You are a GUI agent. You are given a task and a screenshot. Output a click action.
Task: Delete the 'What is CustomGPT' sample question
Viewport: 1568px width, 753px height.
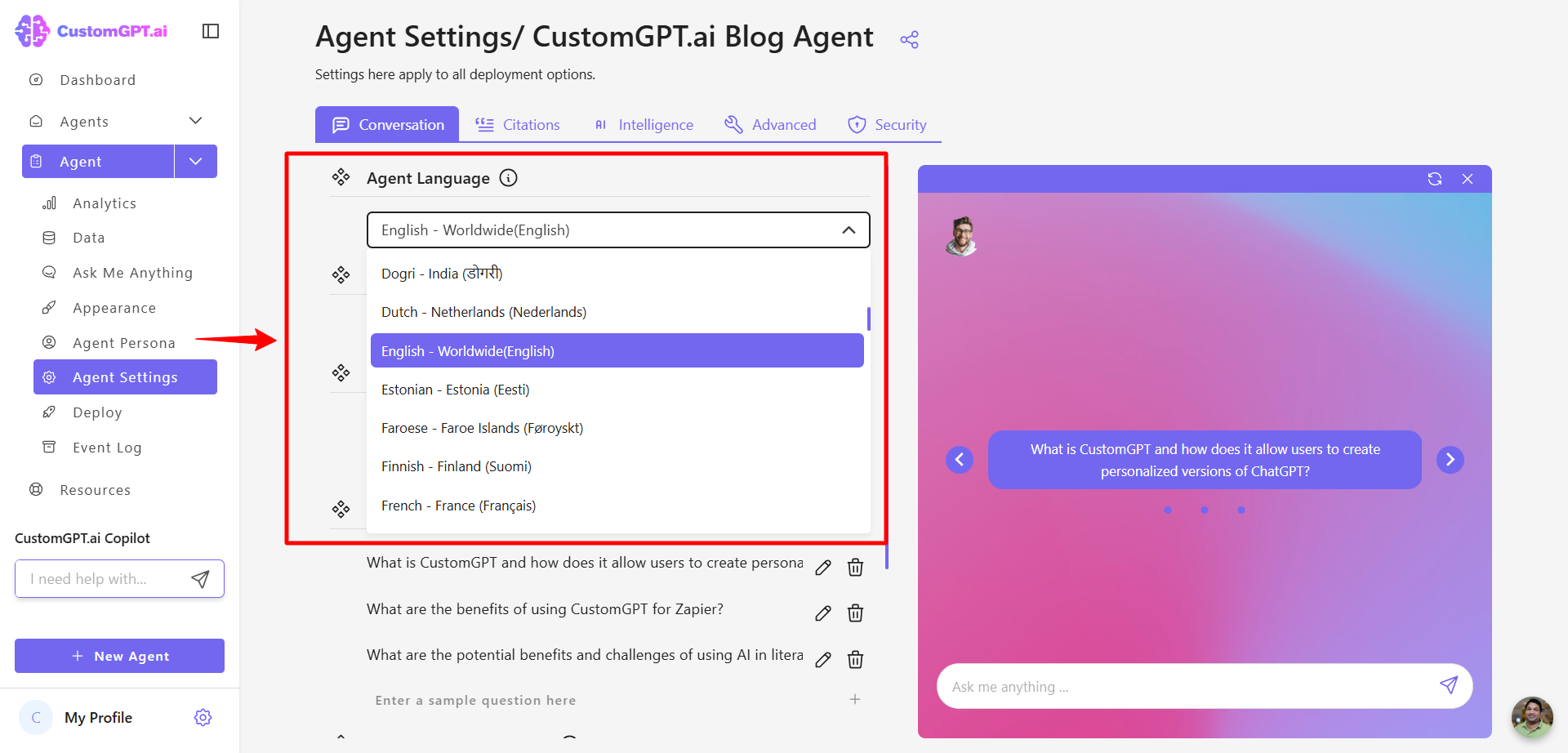pyautogui.click(x=855, y=568)
